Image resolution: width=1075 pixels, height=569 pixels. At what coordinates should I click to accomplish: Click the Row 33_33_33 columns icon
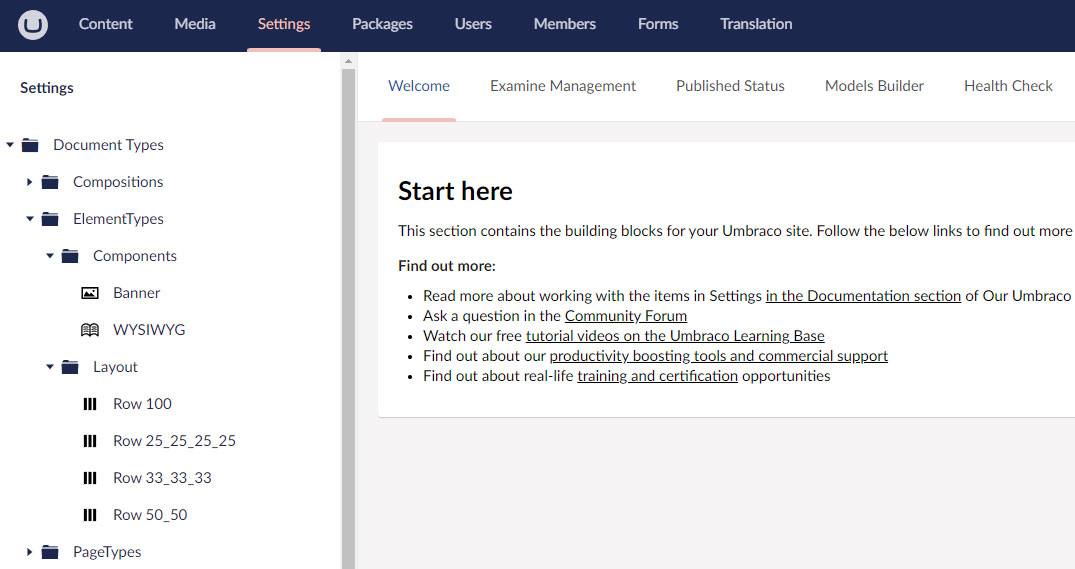(x=90, y=478)
